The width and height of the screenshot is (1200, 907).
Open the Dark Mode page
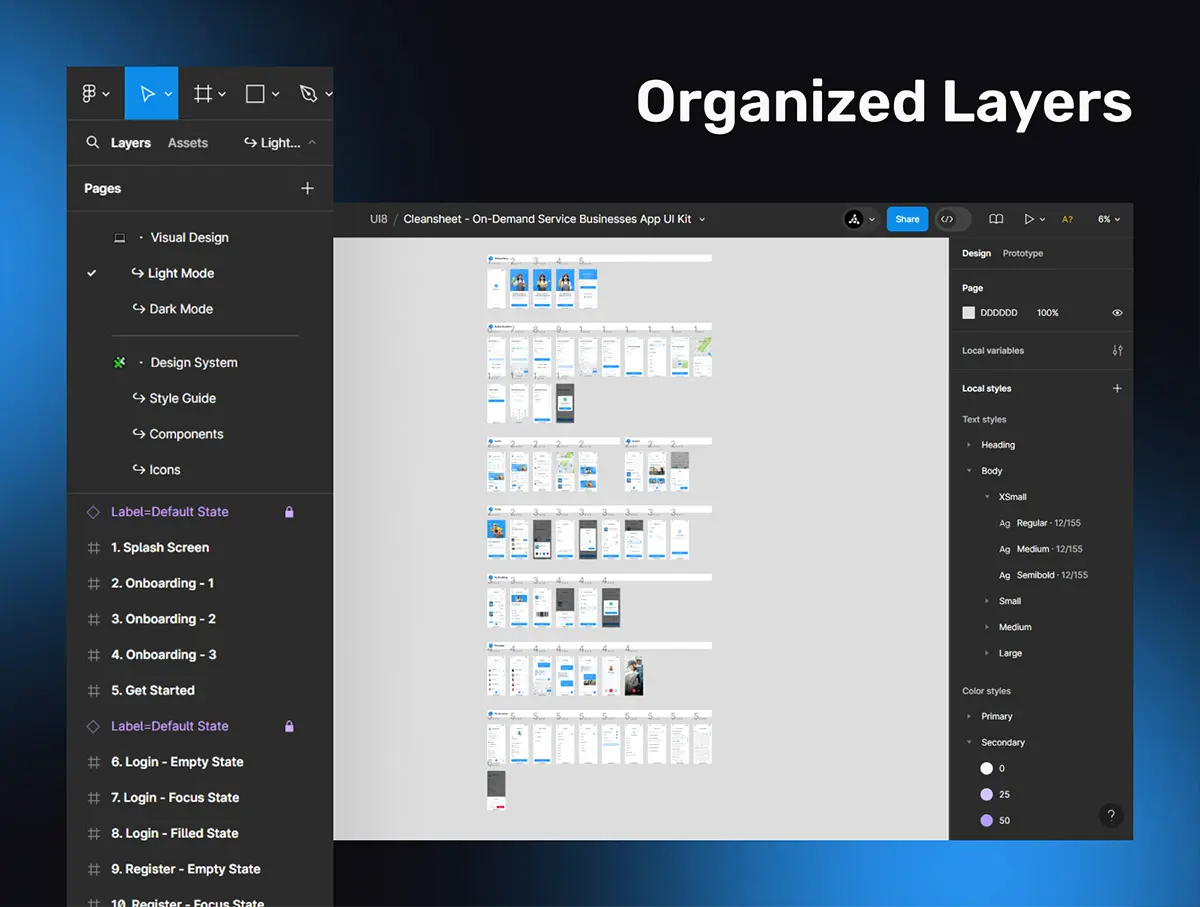coord(181,309)
